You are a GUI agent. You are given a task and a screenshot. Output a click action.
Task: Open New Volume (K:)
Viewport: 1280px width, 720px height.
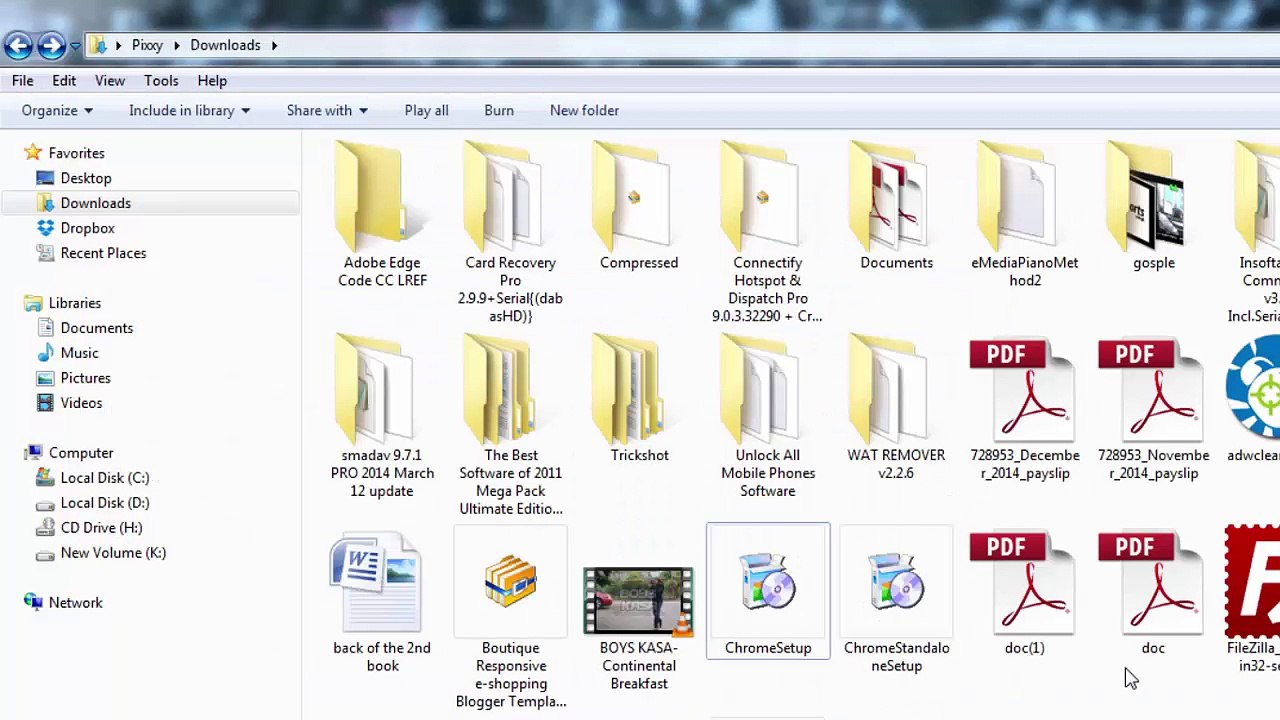tap(100, 553)
